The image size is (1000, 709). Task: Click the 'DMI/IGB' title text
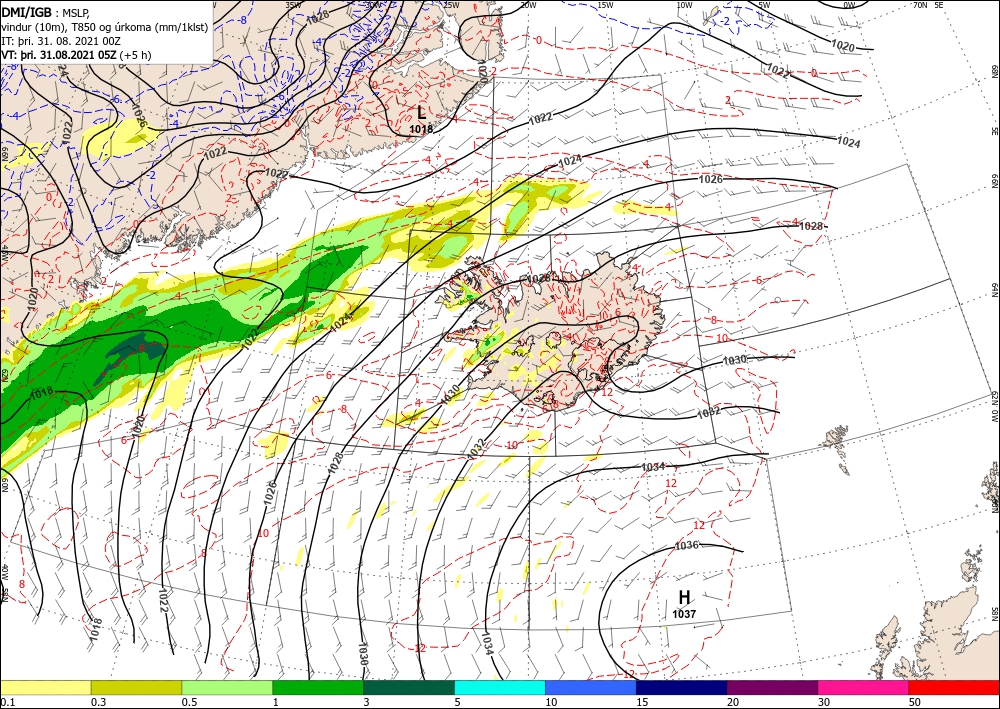point(26,11)
